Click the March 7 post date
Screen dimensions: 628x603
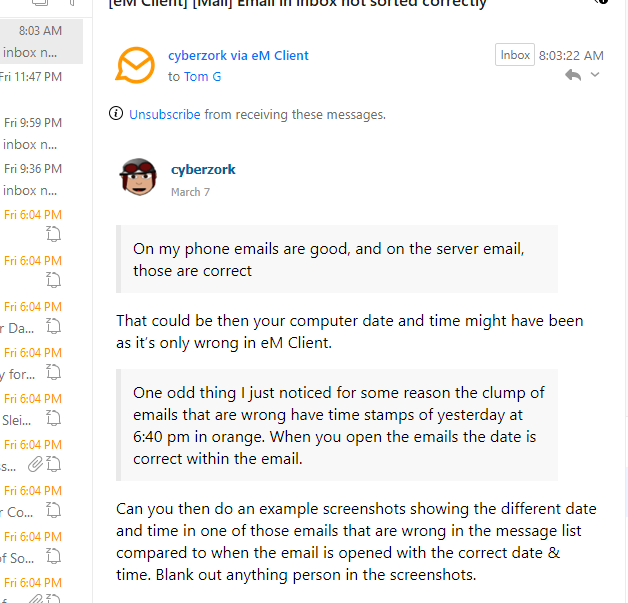[190, 192]
